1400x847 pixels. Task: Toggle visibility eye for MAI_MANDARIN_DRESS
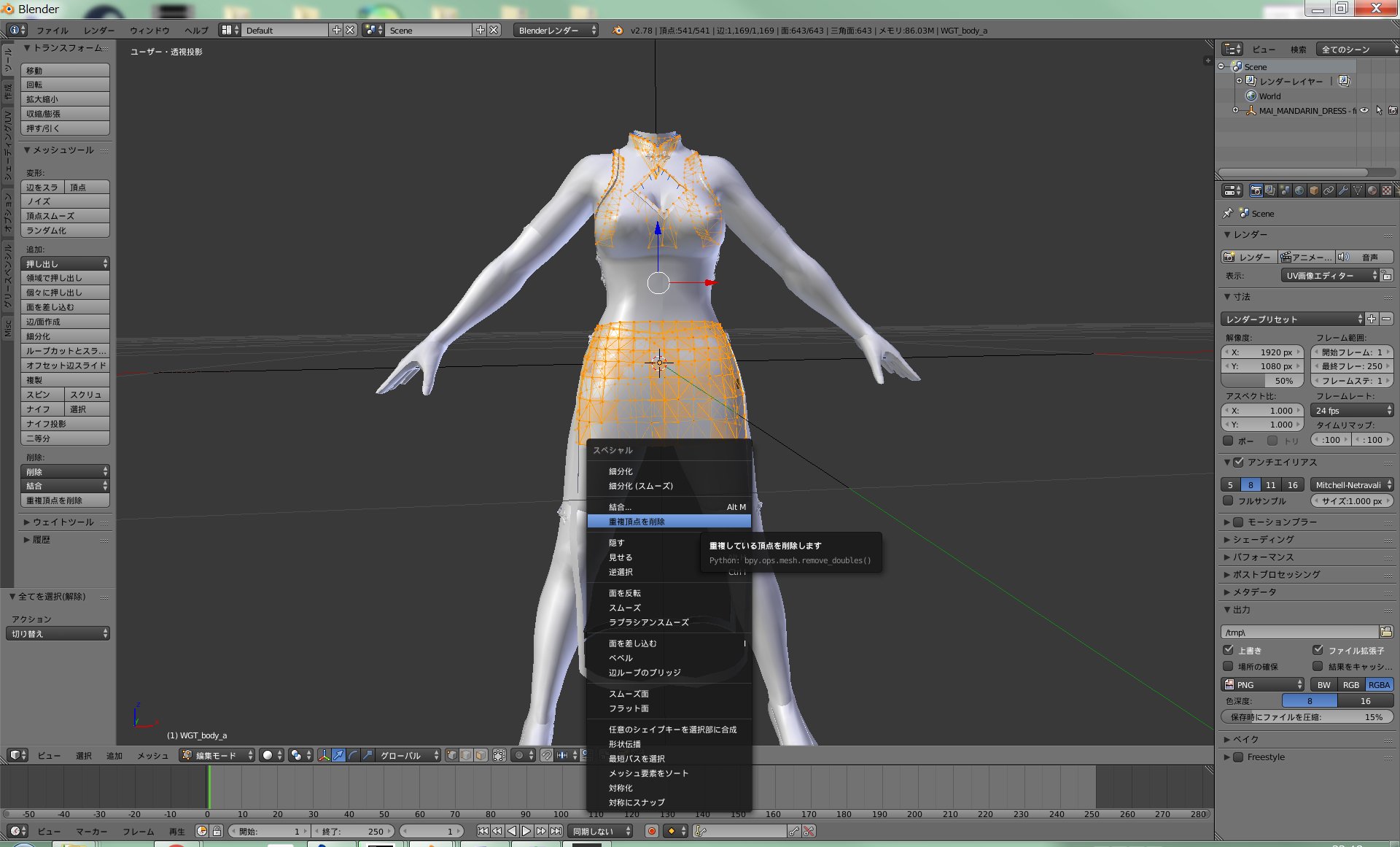click(x=1364, y=111)
